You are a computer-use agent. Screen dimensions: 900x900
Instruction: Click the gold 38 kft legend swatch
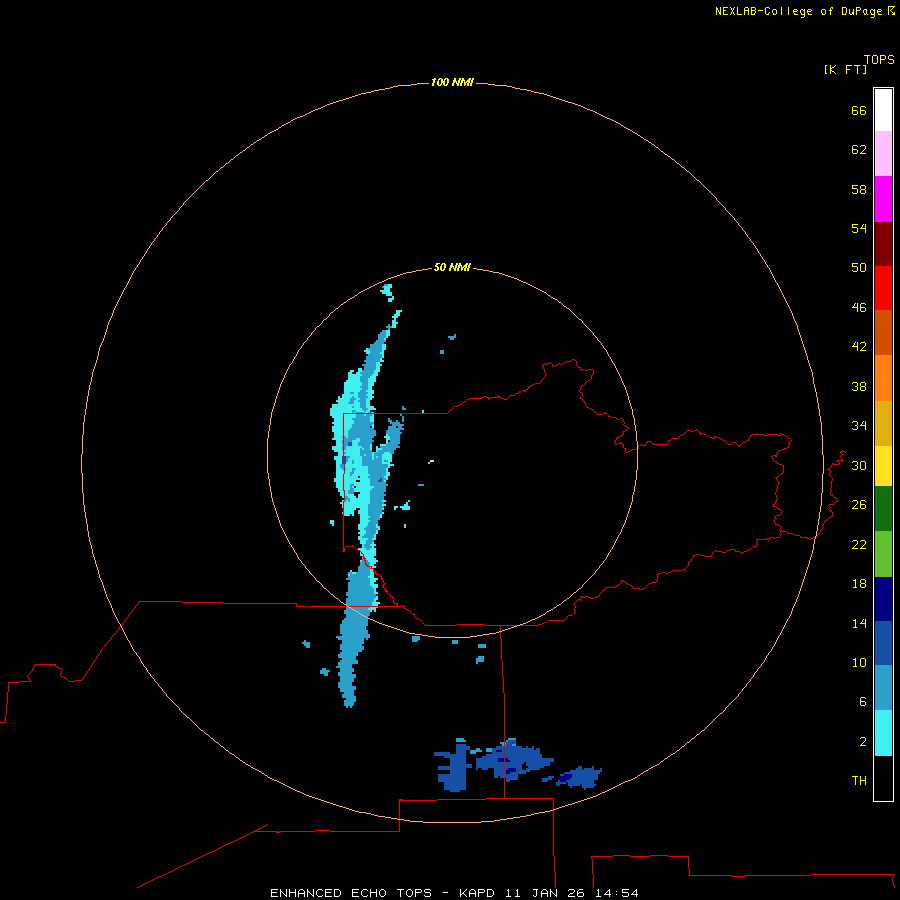tap(883, 423)
